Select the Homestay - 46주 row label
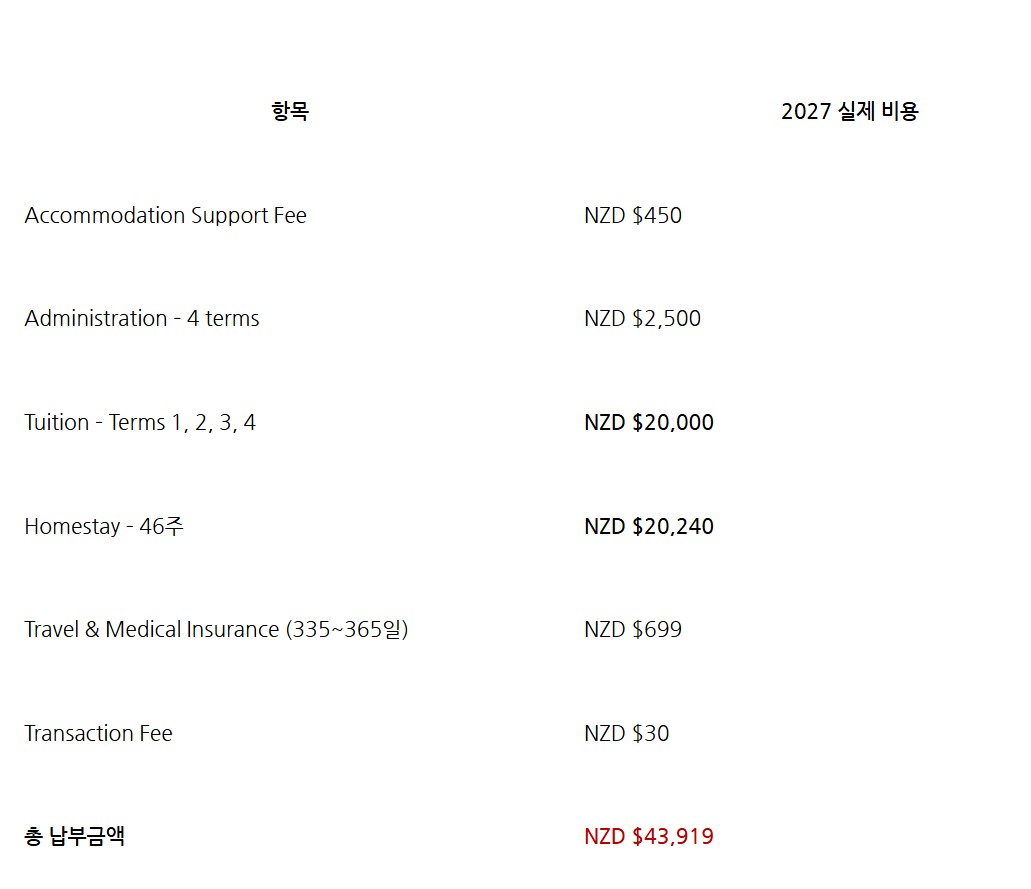 pyautogui.click(x=104, y=526)
